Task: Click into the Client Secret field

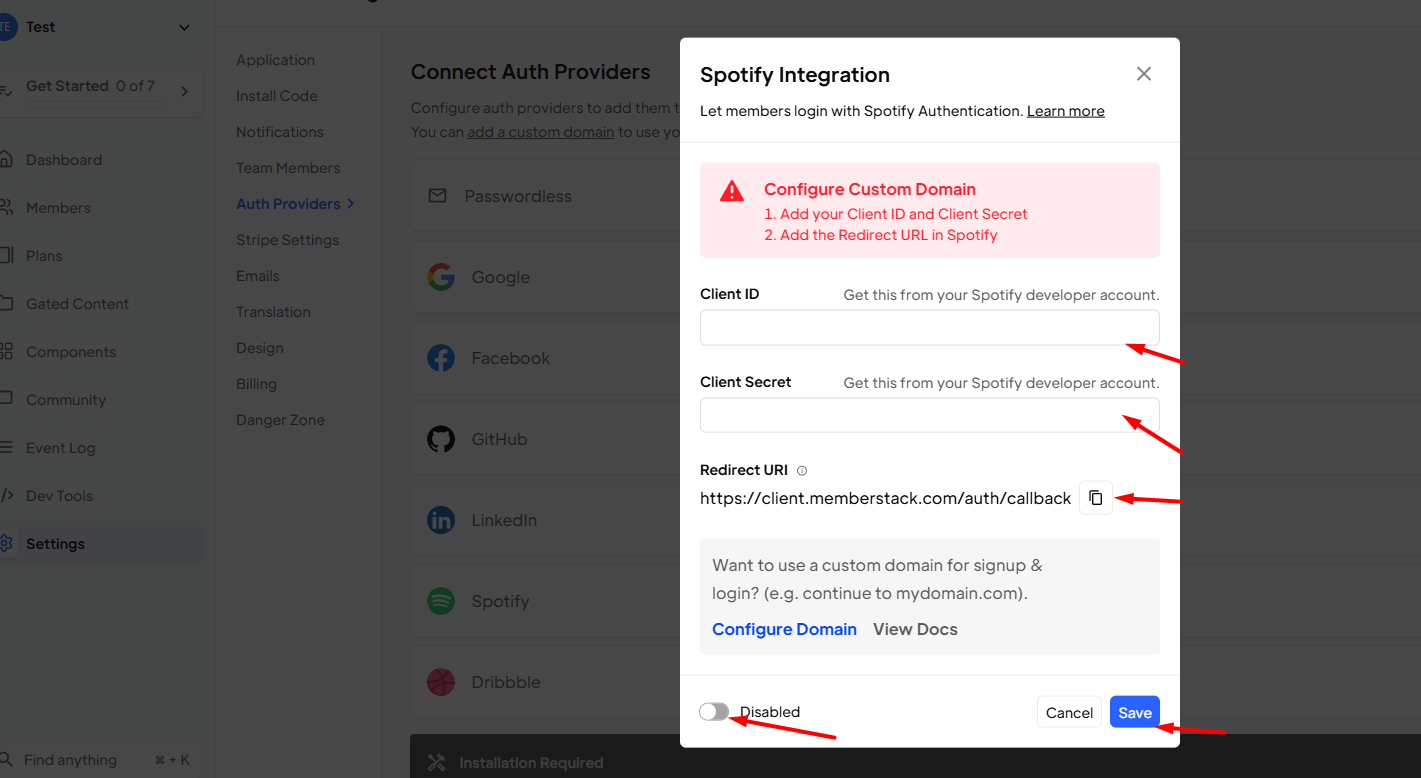Action: 930,415
